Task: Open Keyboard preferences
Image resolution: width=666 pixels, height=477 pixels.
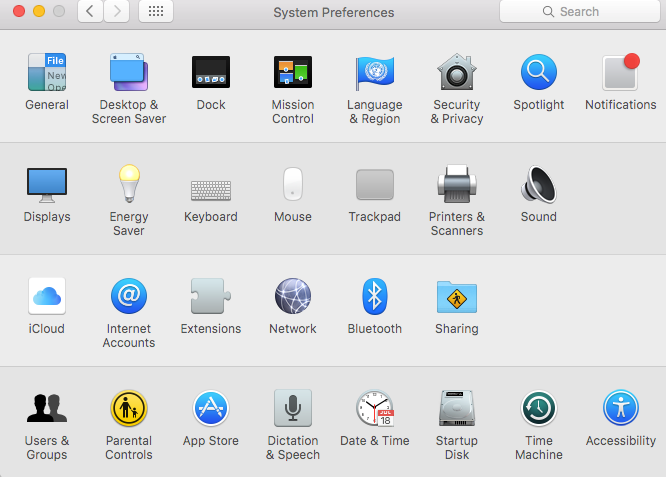Action: 211,190
